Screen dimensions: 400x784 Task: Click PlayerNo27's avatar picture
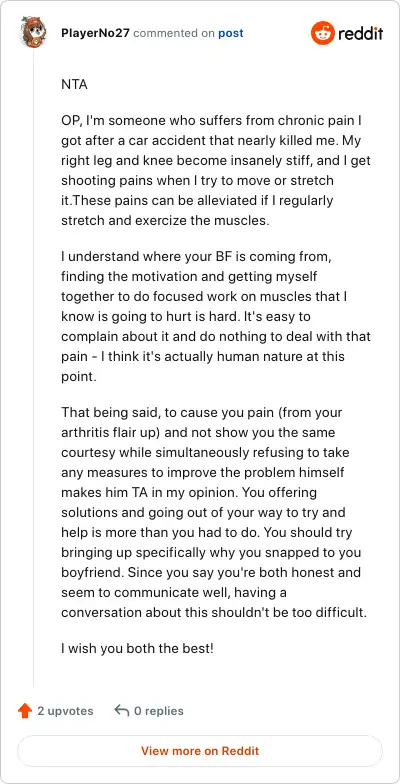coord(33,32)
